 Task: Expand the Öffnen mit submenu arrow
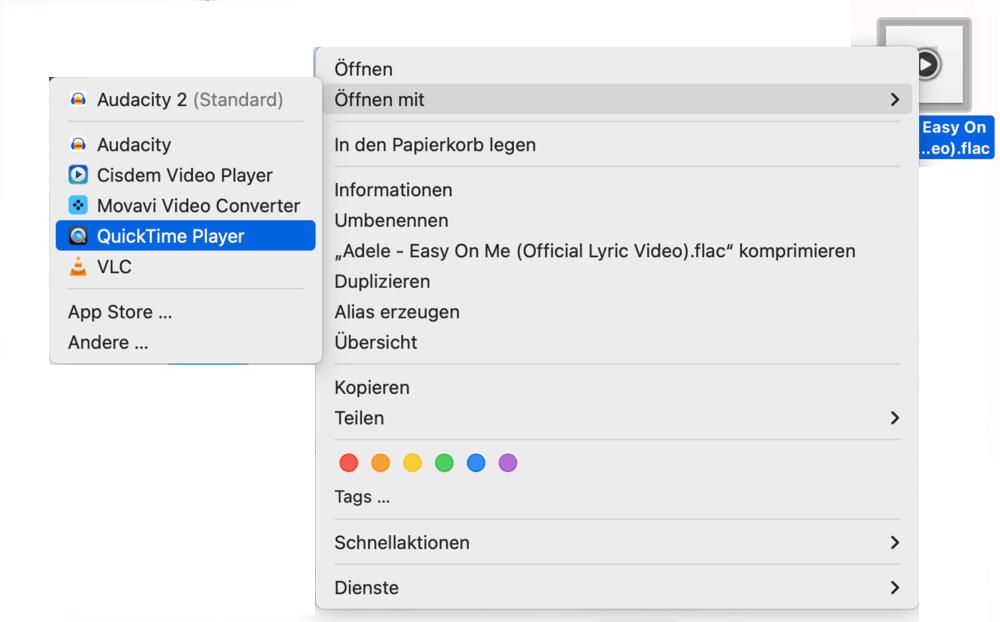(x=894, y=100)
